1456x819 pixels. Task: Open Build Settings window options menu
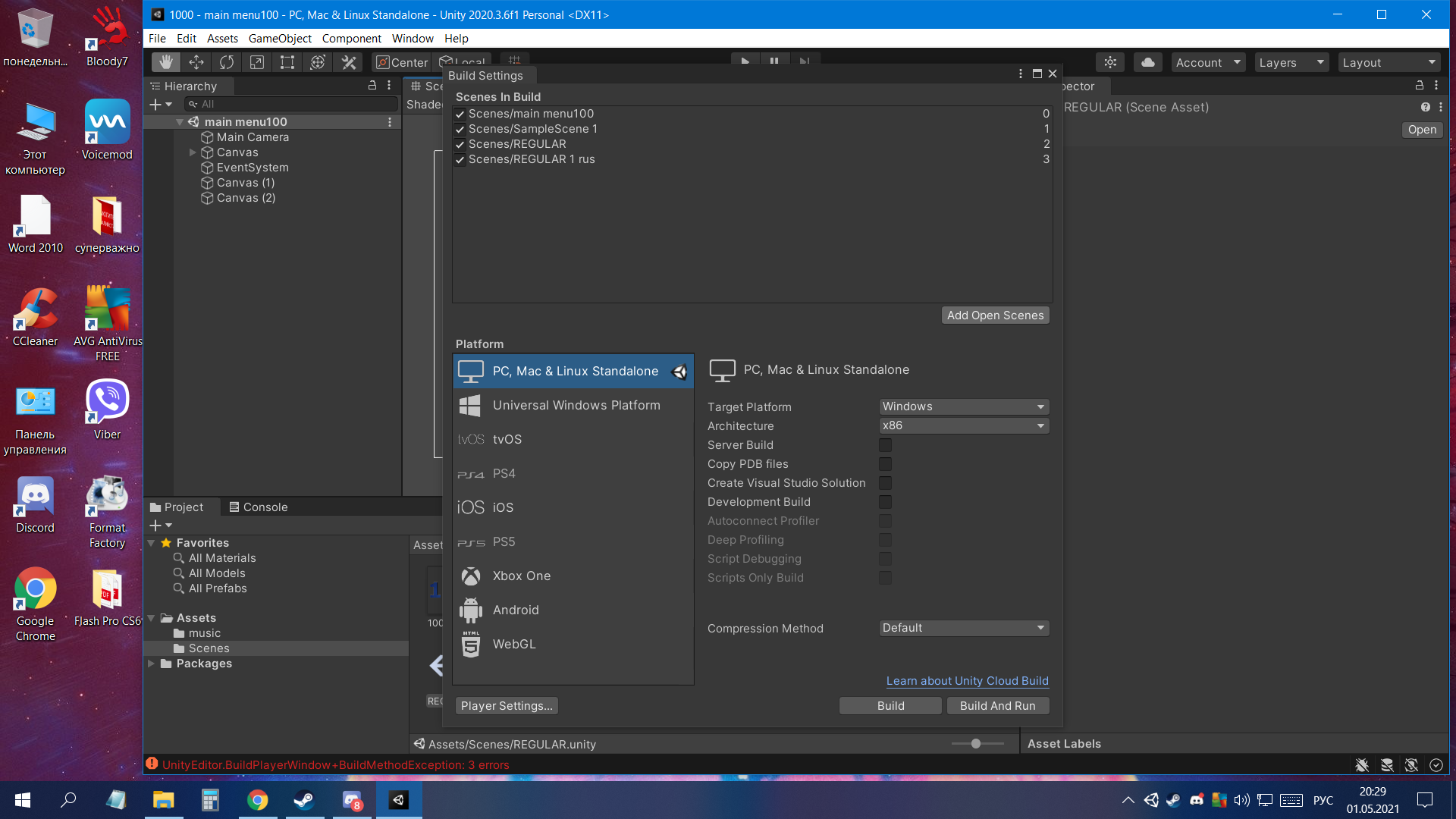pos(1021,74)
